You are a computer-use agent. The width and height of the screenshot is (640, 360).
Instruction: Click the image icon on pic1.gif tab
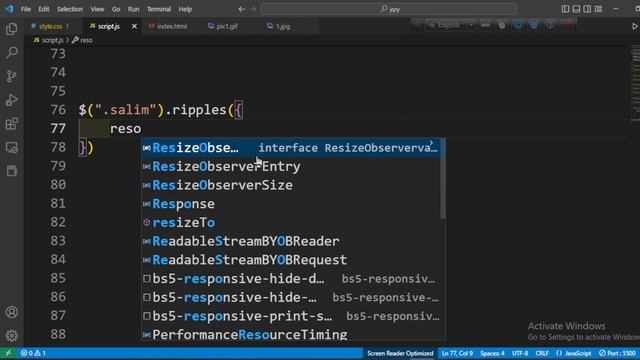tap(211, 26)
